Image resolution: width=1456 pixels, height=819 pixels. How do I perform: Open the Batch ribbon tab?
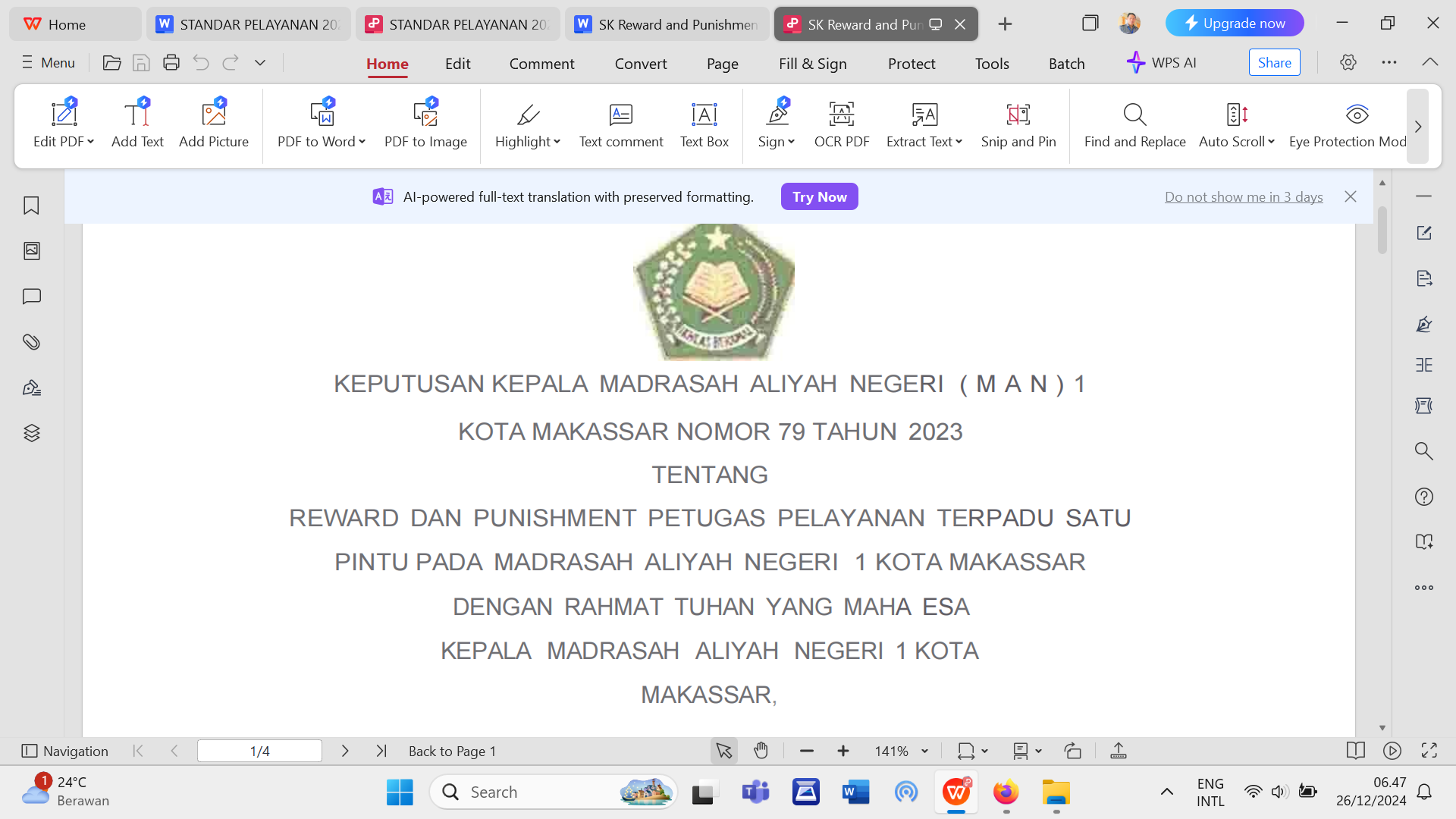(x=1067, y=64)
